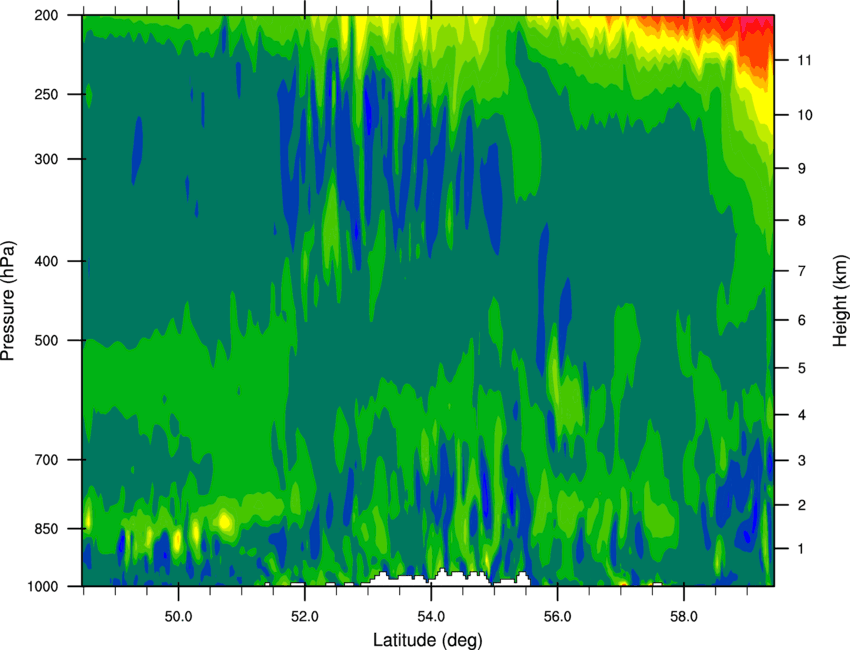Click the 4 km height label
This screenshot has height=650, width=850.
[x=801, y=415]
